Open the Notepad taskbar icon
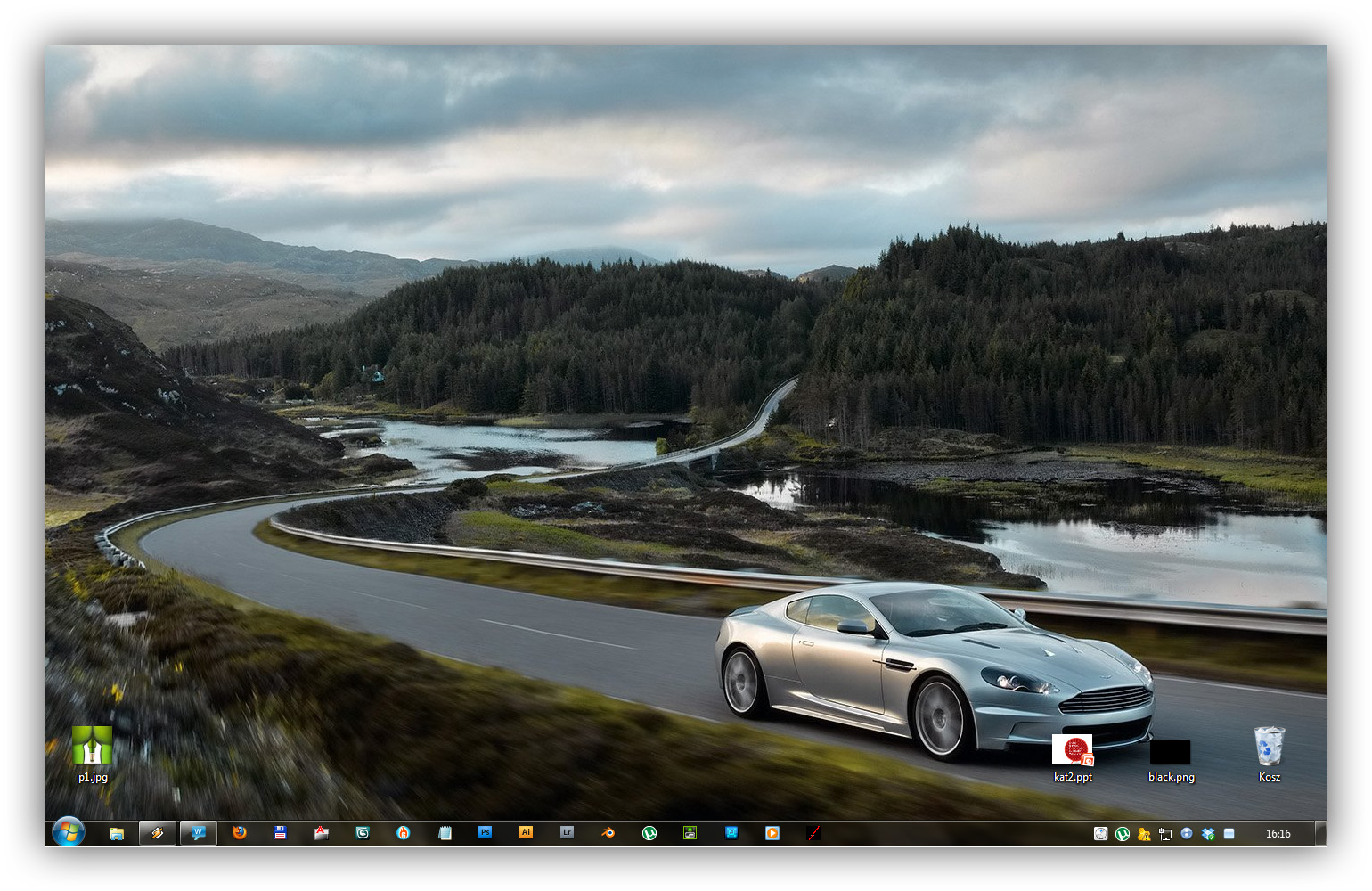This screenshot has height=891, width=1372. [x=445, y=833]
